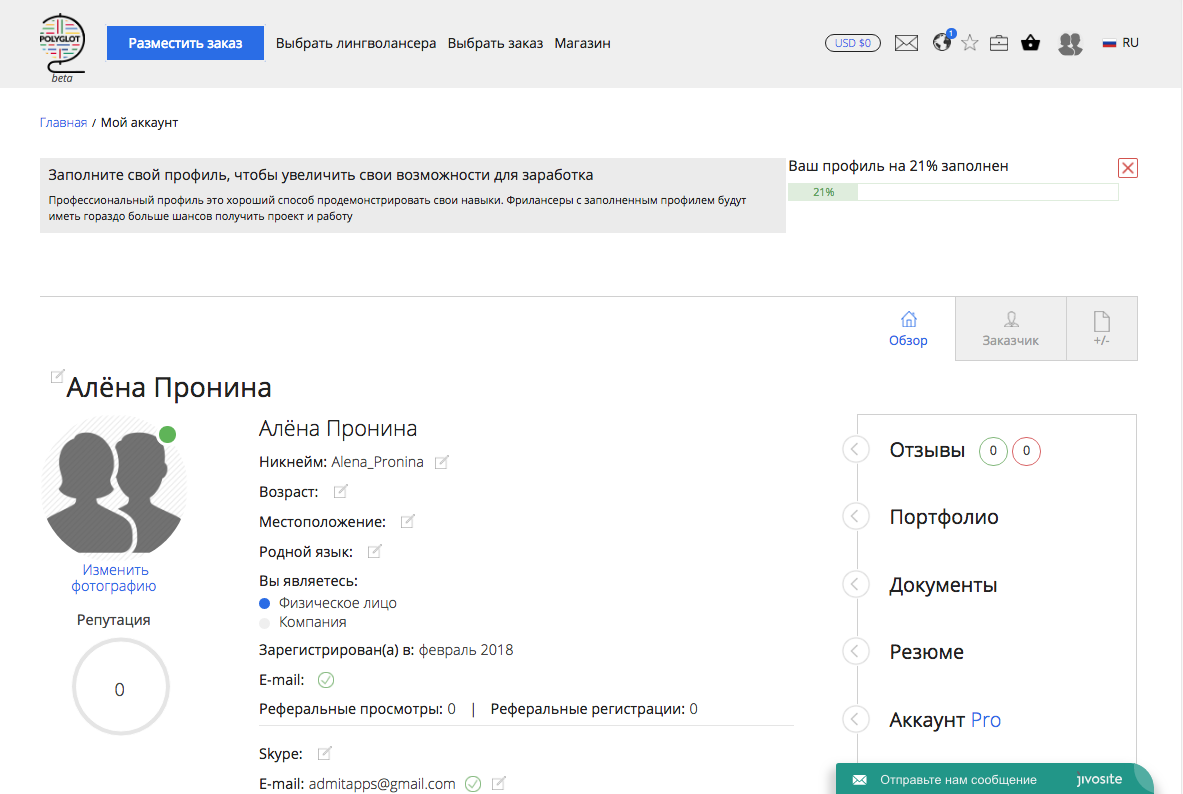The image size is (1183, 794).
Task: Open favorites via the star icon
Action: 969,43
